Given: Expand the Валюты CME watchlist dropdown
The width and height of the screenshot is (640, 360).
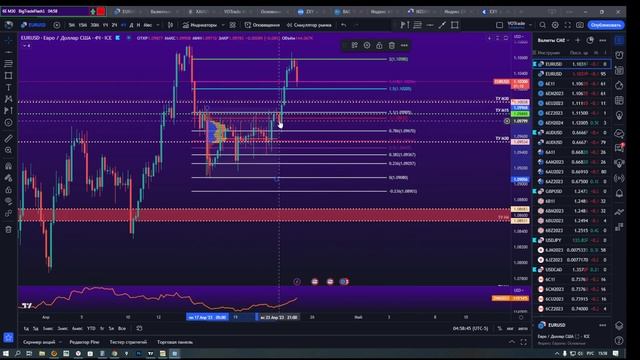Looking at the screenshot, I should (553, 40).
